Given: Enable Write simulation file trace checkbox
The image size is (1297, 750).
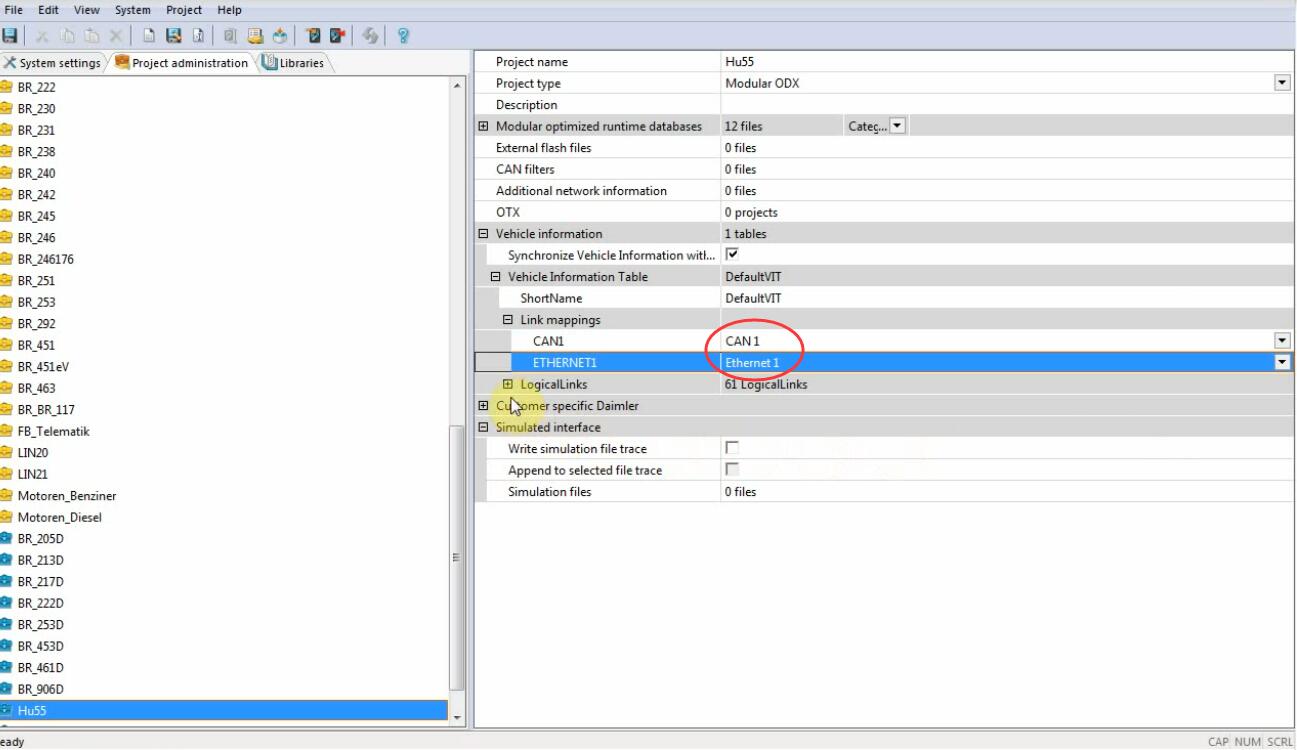Looking at the screenshot, I should pyautogui.click(x=732, y=448).
